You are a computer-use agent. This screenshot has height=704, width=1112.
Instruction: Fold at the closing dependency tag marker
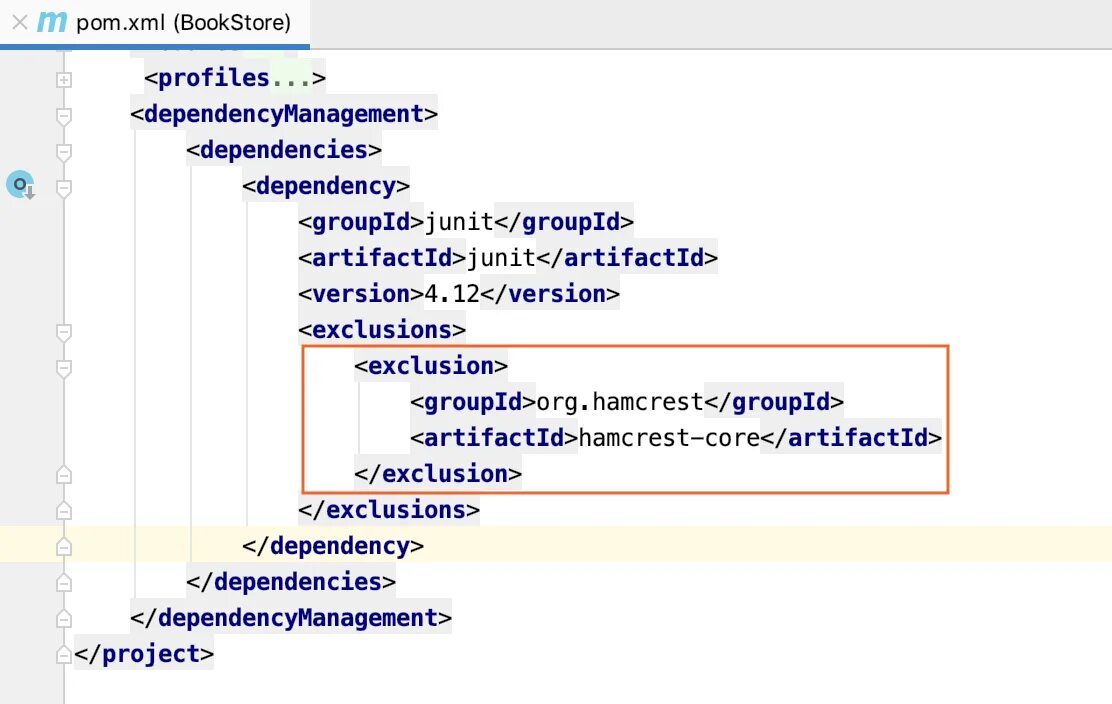[64, 547]
